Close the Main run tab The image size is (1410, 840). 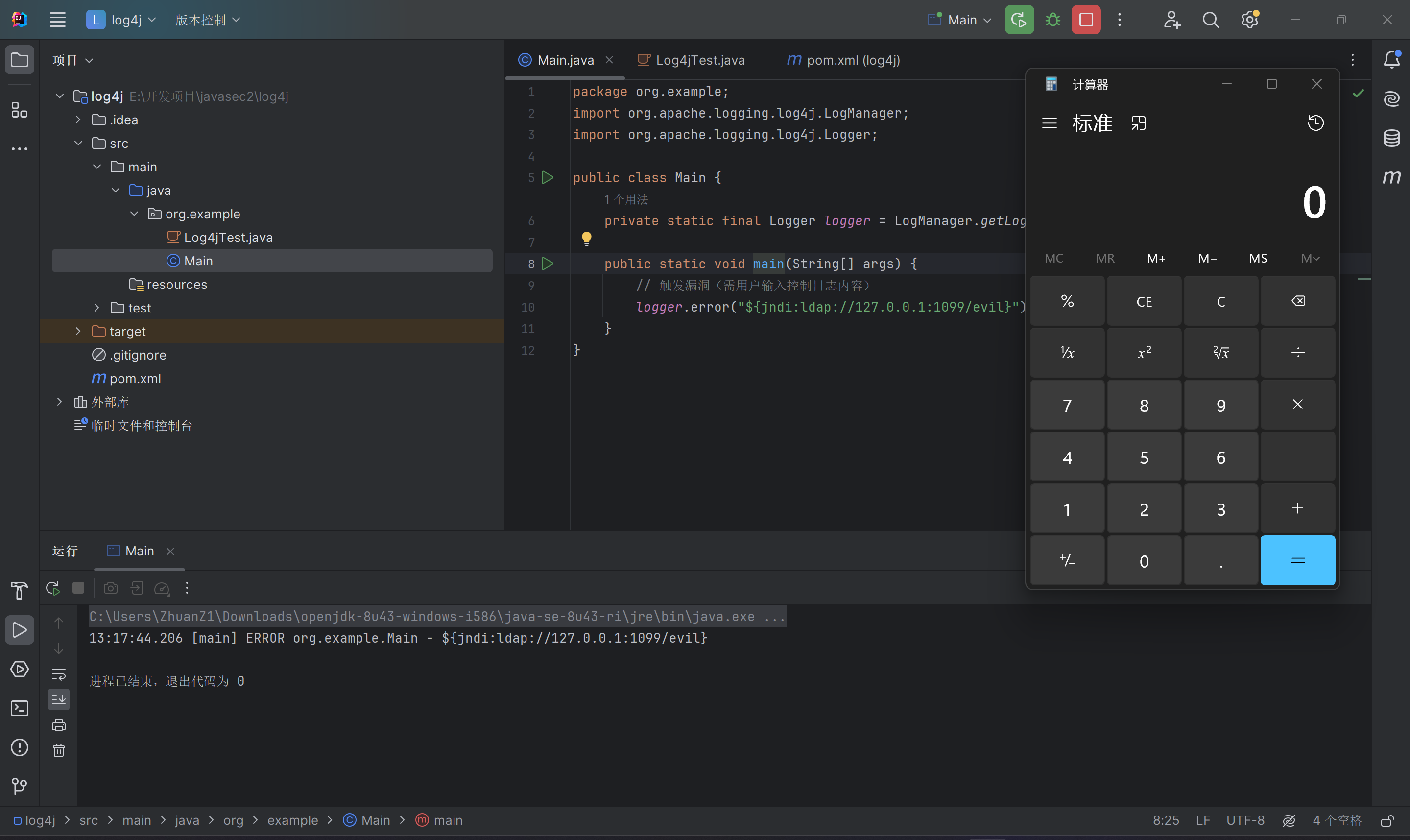coord(170,551)
